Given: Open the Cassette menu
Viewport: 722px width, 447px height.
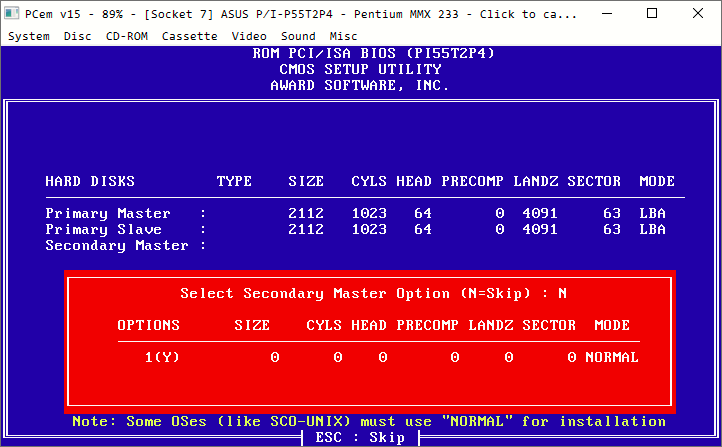Looking at the screenshot, I should point(189,36).
